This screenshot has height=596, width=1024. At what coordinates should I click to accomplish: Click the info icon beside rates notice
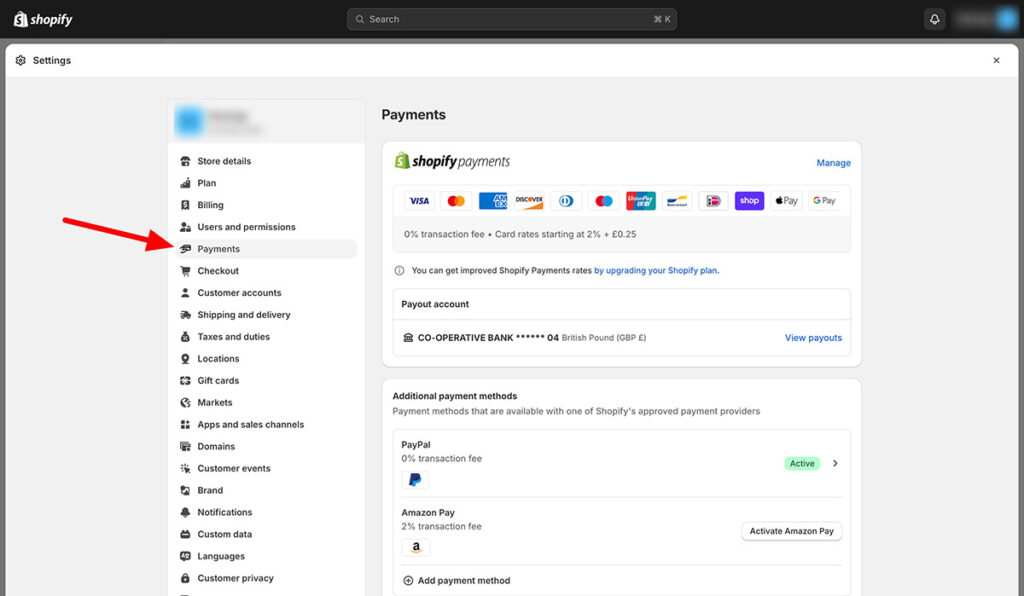(x=400, y=270)
